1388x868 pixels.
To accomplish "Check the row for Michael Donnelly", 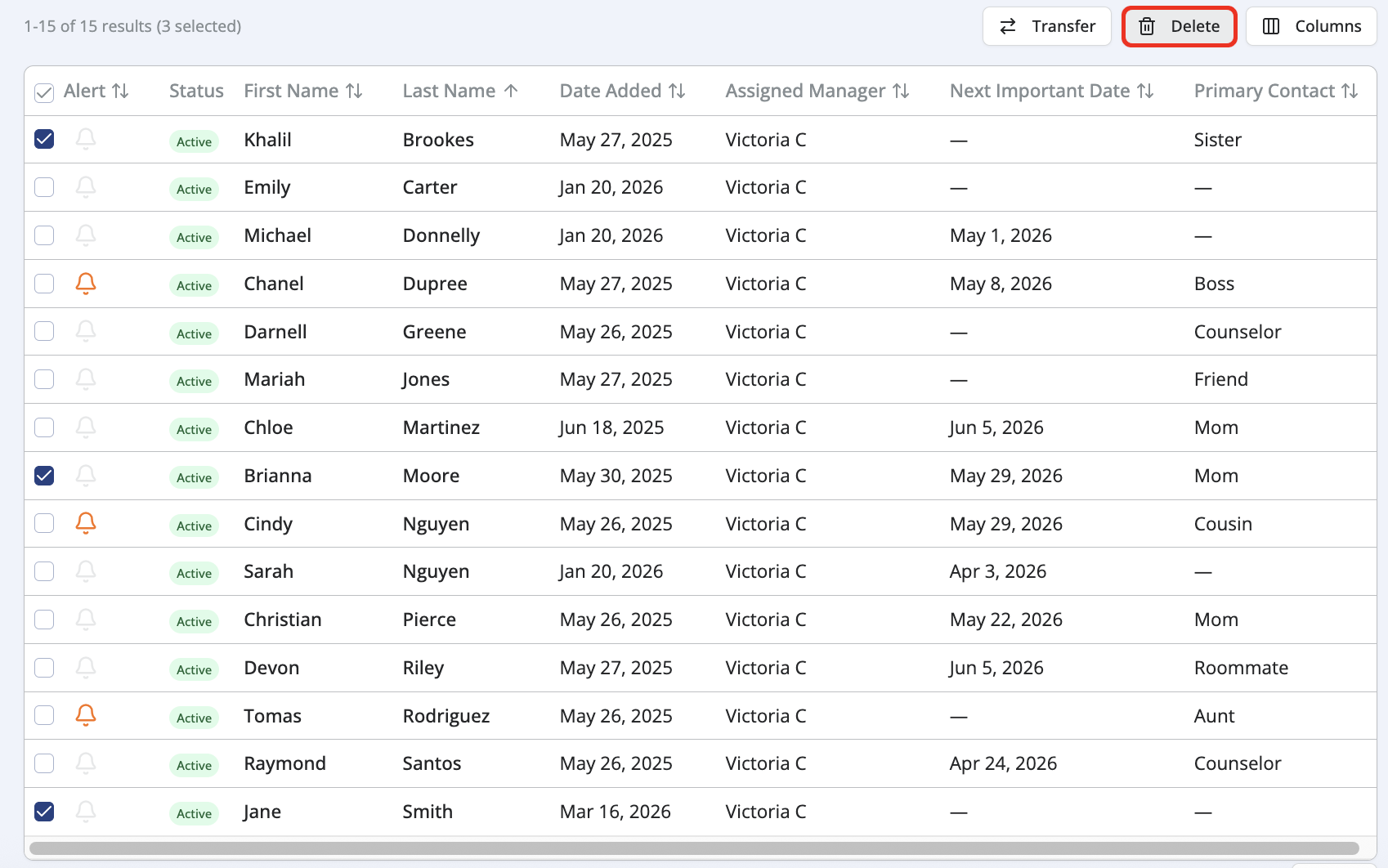I will pos(43,235).
